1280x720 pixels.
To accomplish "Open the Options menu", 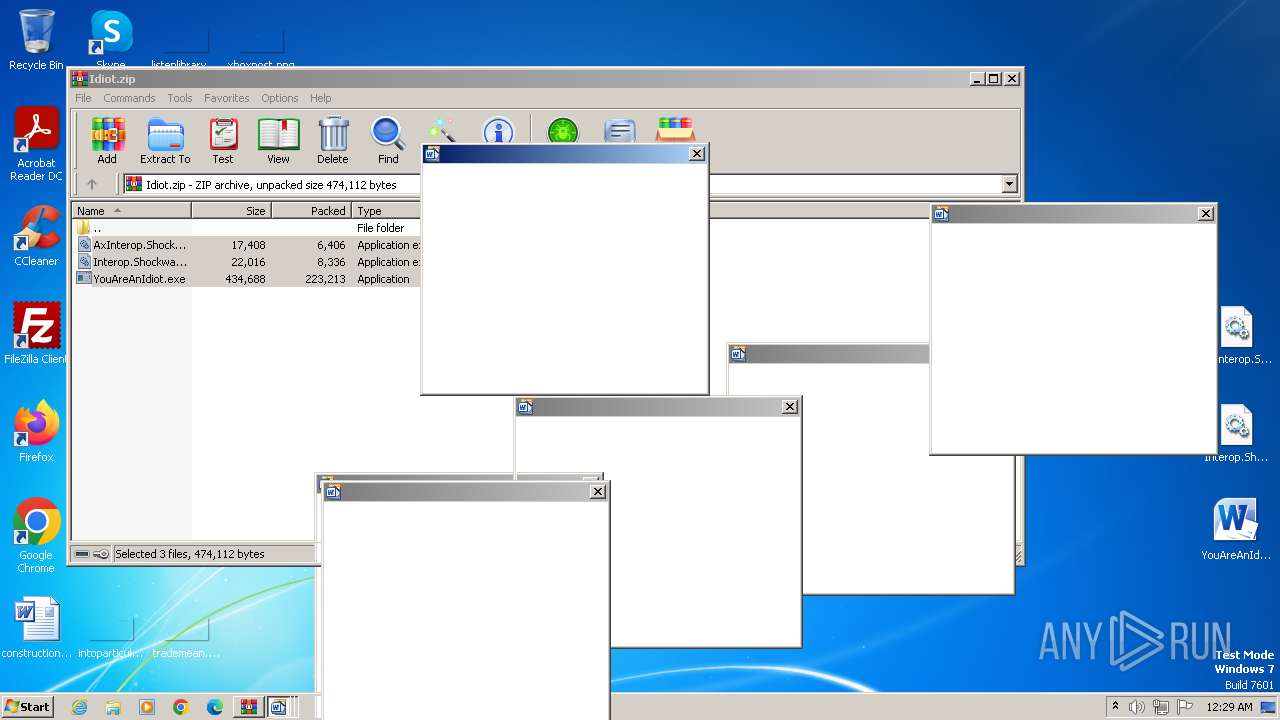I will click(x=280, y=98).
